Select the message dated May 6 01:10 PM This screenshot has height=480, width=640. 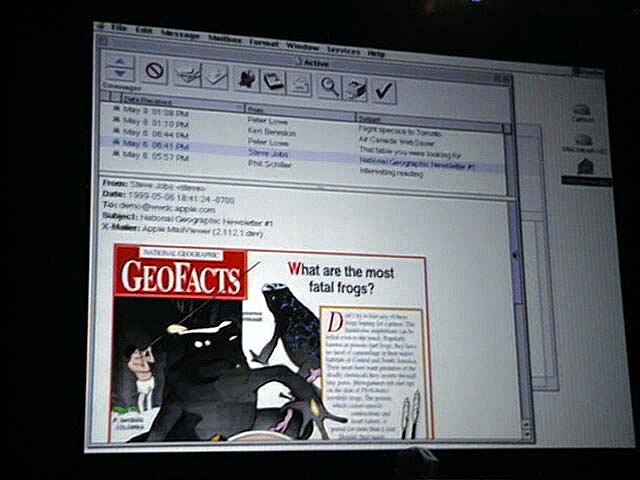(156, 122)
